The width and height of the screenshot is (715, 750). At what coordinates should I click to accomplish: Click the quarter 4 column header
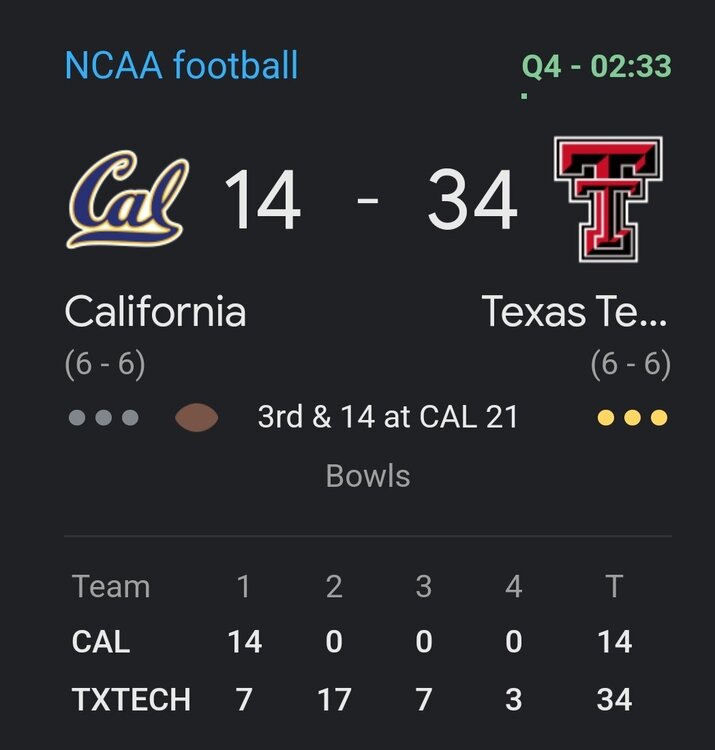(x=513, y=586)
